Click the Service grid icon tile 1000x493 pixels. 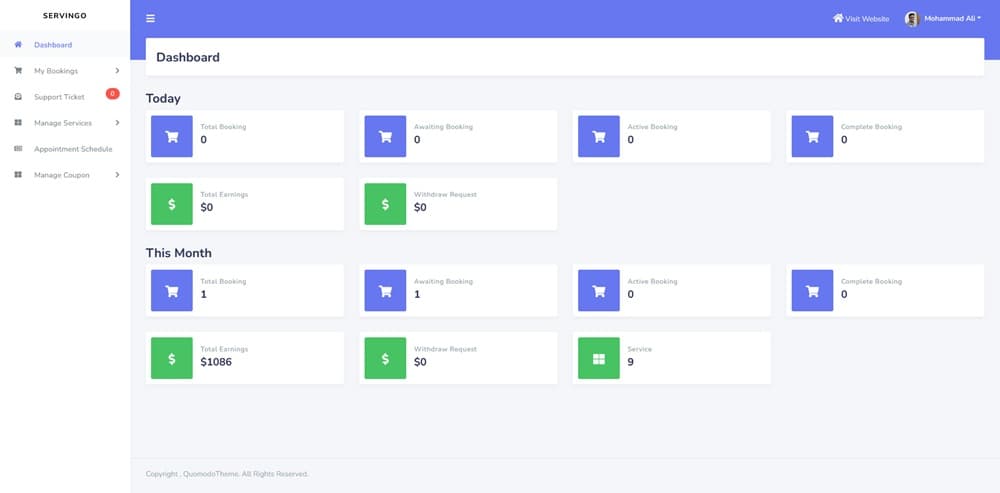click(599, 359)
